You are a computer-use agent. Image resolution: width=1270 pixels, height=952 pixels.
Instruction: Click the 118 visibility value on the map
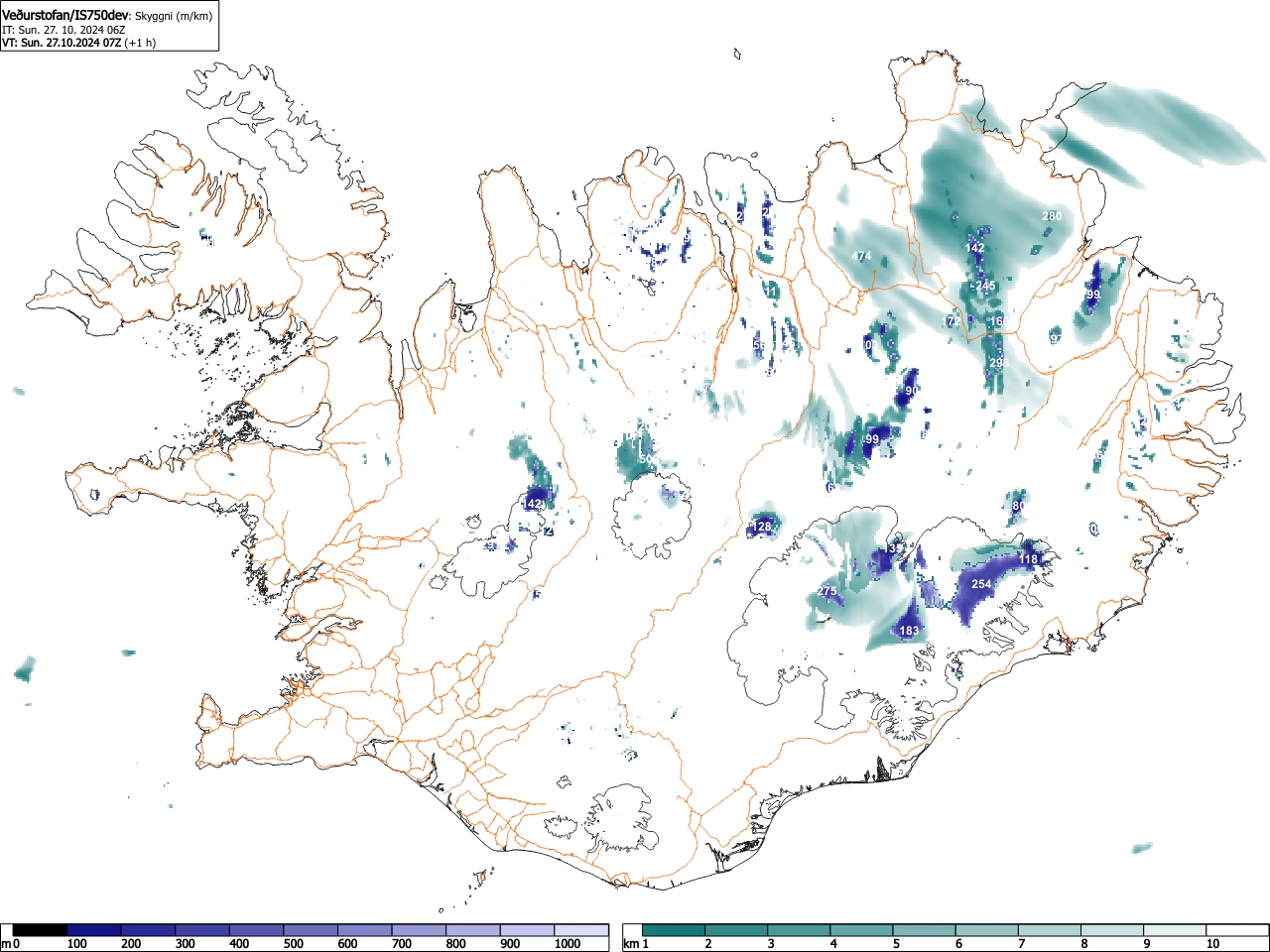pos(1028,559)
